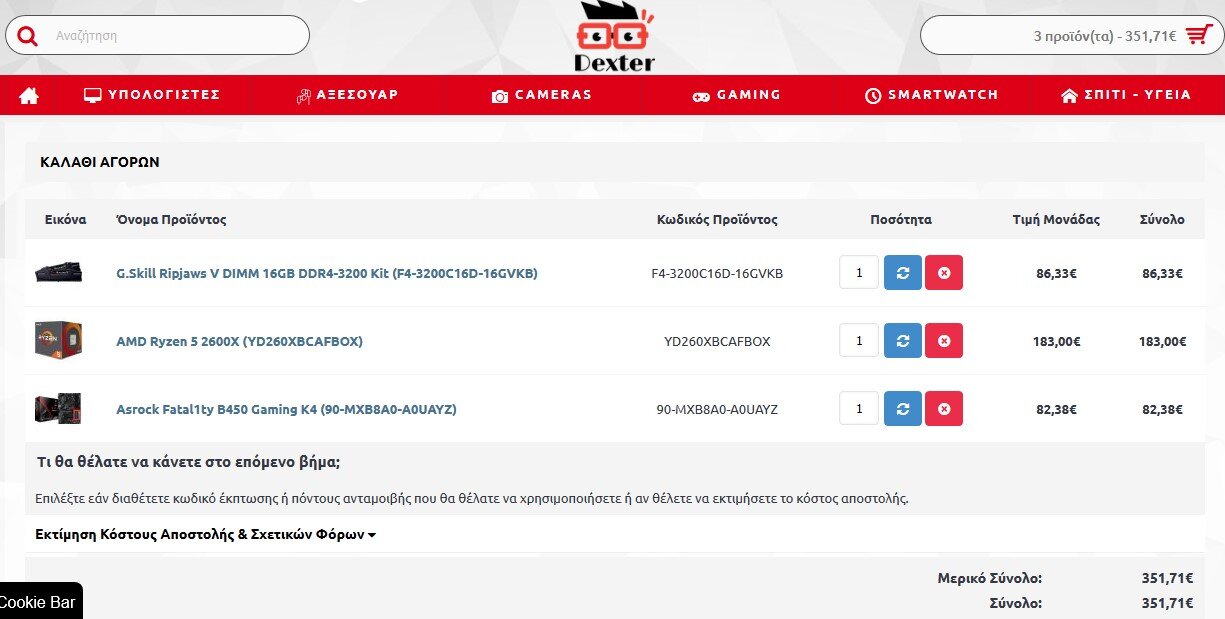Click the G.Skill RAM product thumbnail
The image size is (1225, 619).
(x=58, y=273)
